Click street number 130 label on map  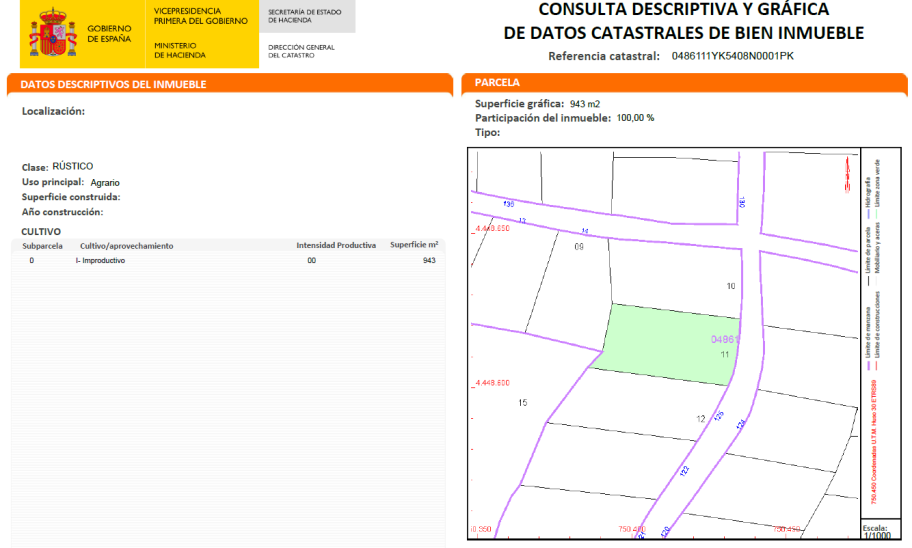(x=742, y=202)
